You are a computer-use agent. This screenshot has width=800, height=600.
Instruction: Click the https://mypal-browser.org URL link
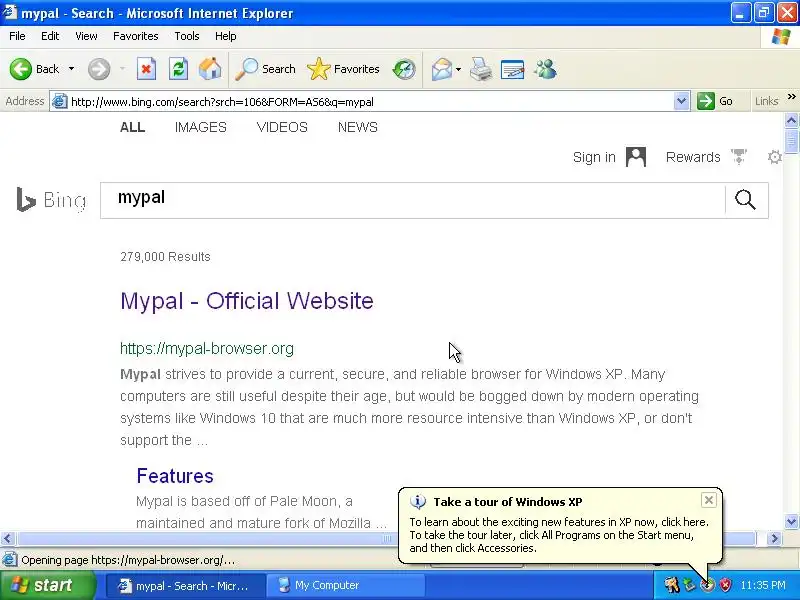pyautogui.click(x=207, y=348)
